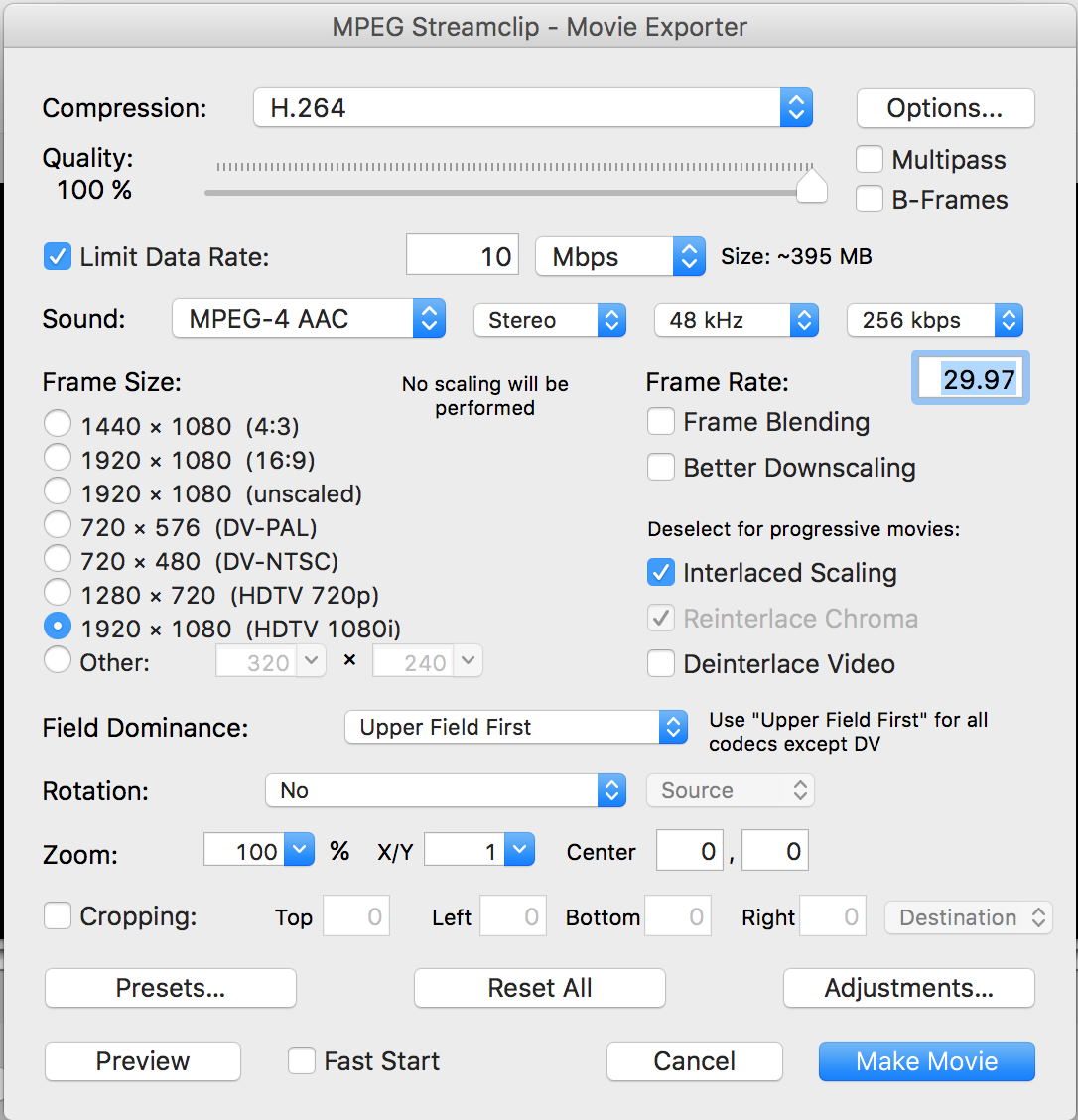
Task: Select 1920 × 1080 (HDTV 1080i) radio button
Action: 58,626
